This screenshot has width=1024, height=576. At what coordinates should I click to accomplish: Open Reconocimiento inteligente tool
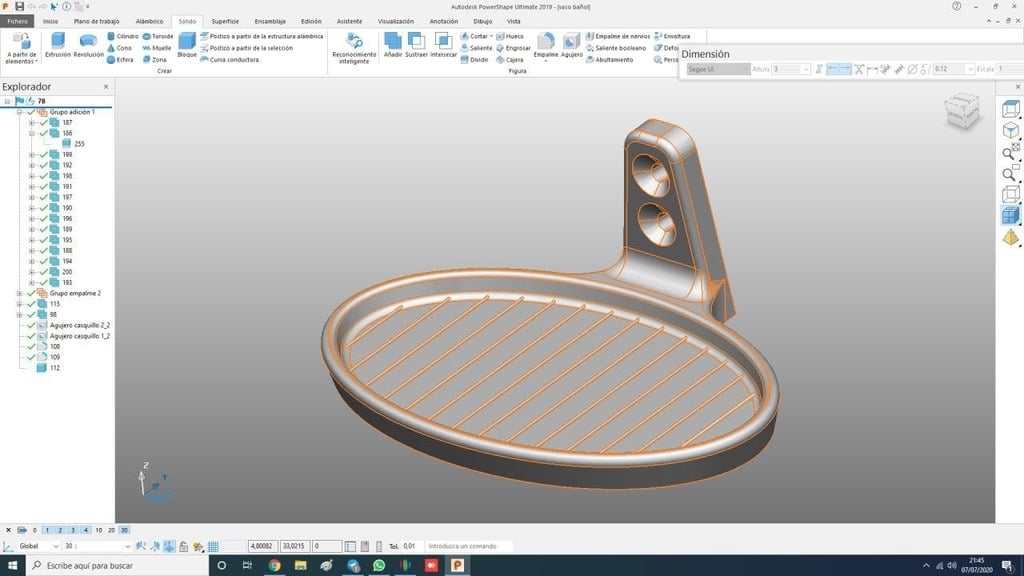(x=354, y=48)
